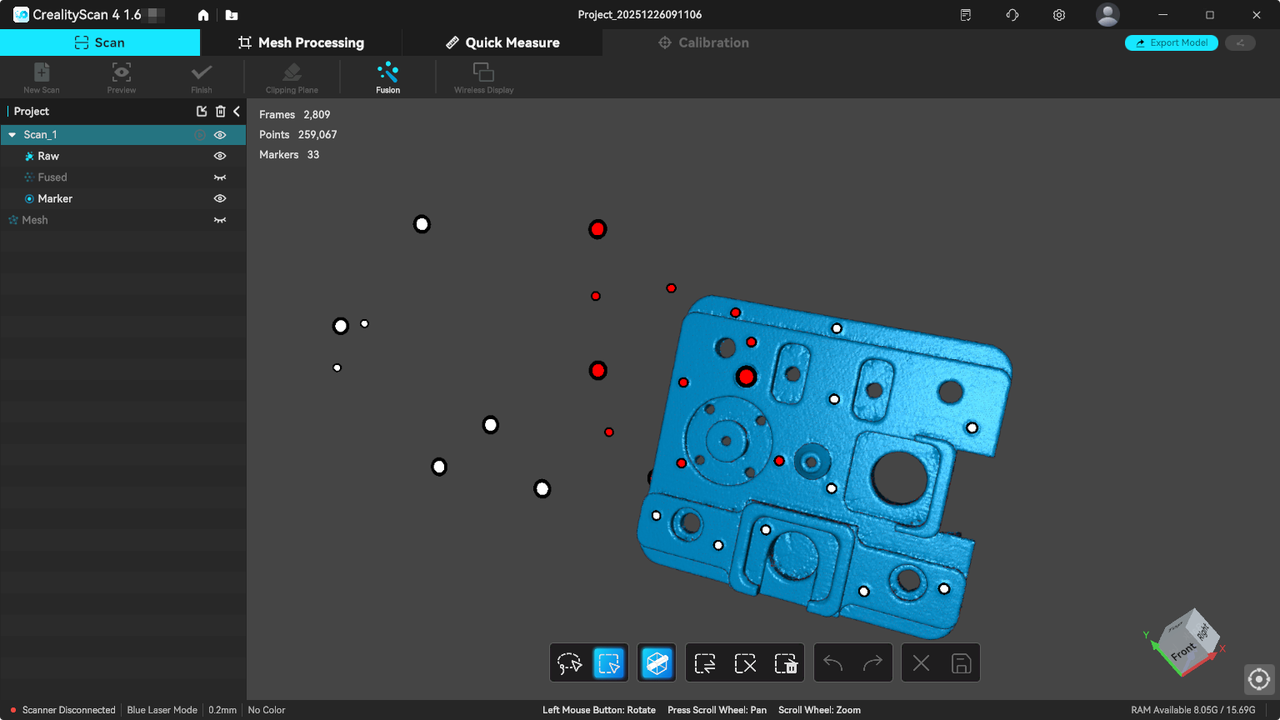The image size is (1280, 720).
Task: Hide the Raw layer
Action: pos(220,156)
